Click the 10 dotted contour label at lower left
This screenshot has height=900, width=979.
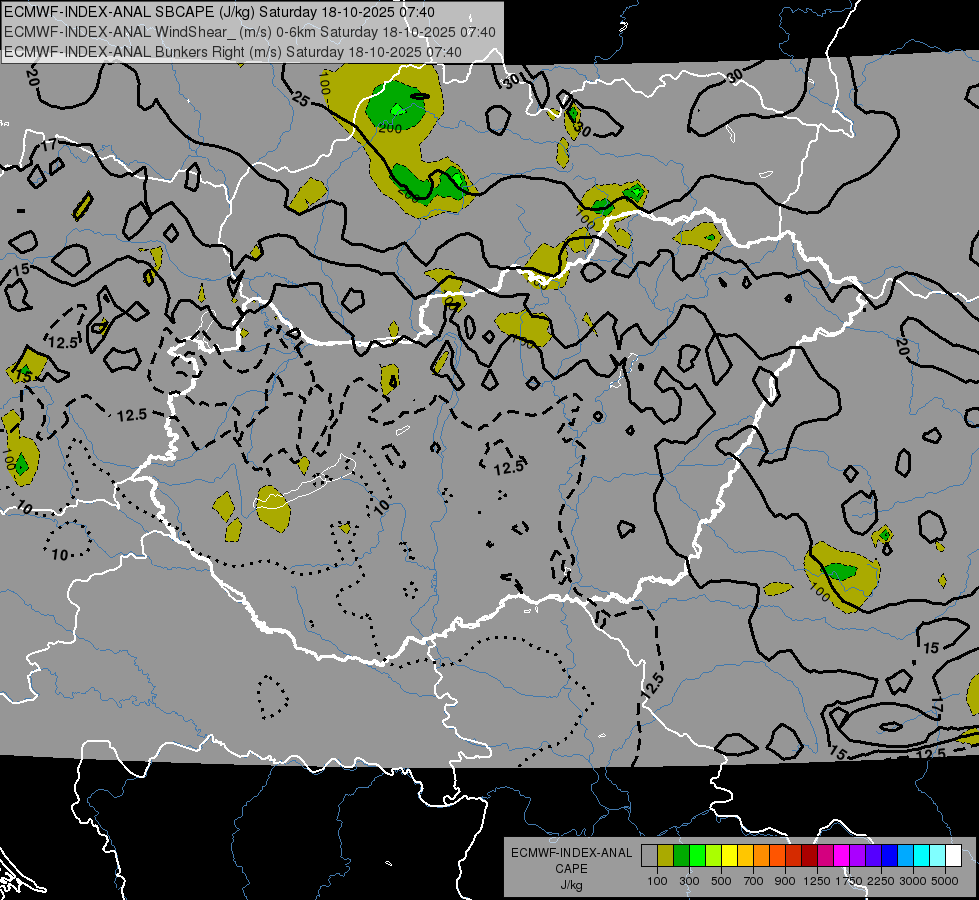(x=60, y=555)
